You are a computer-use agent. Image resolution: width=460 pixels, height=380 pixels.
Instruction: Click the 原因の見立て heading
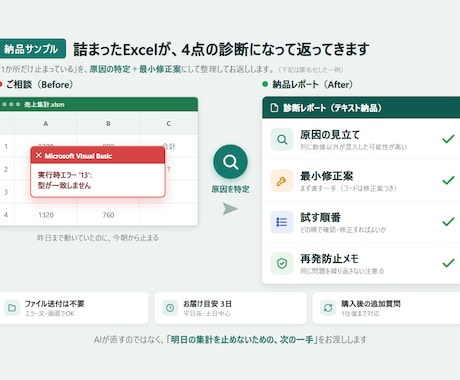pyautogui.click(x=330, y=135)
